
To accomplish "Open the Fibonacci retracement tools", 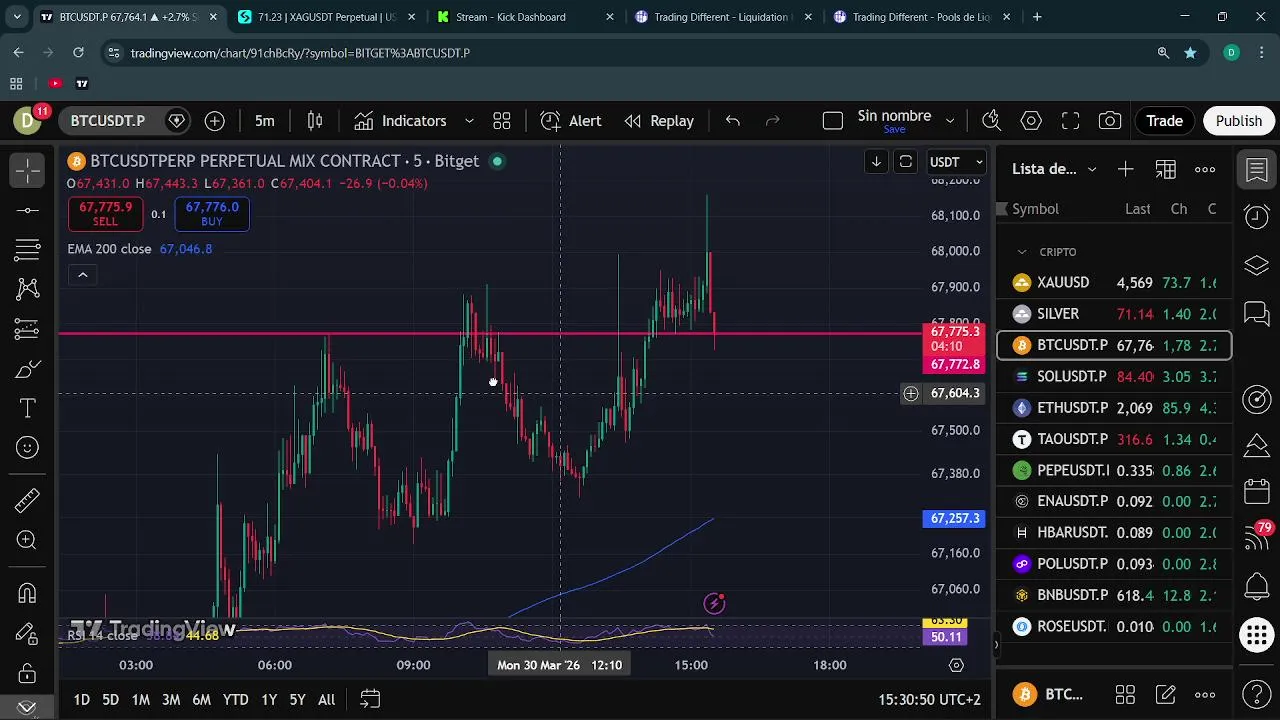I will click(28, 249).
